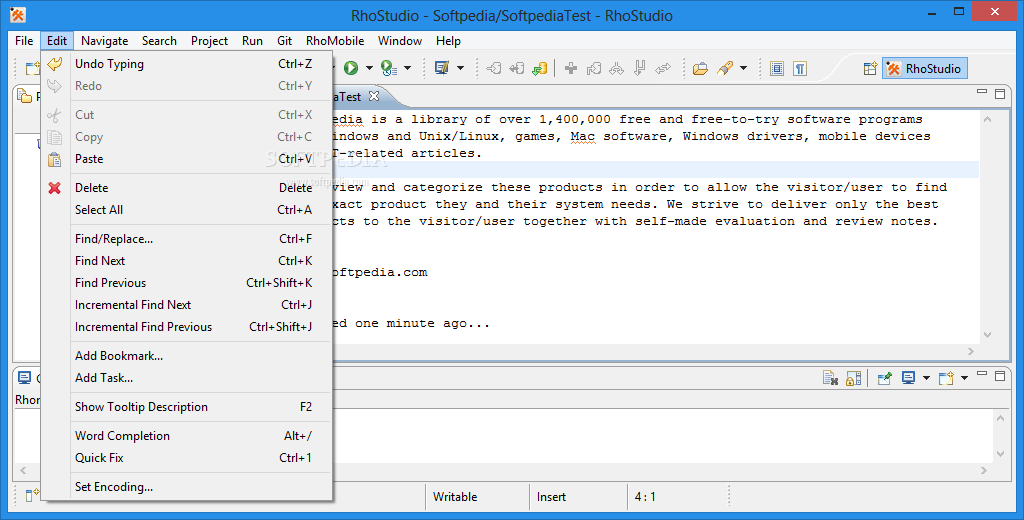Choose Select All from Edit menu

(x=187, y=210)
